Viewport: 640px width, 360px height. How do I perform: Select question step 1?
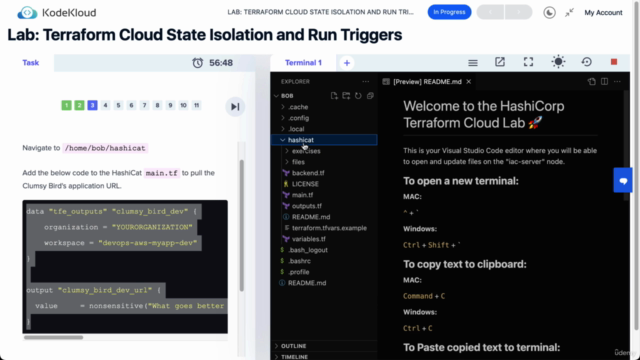coord(66,105)
